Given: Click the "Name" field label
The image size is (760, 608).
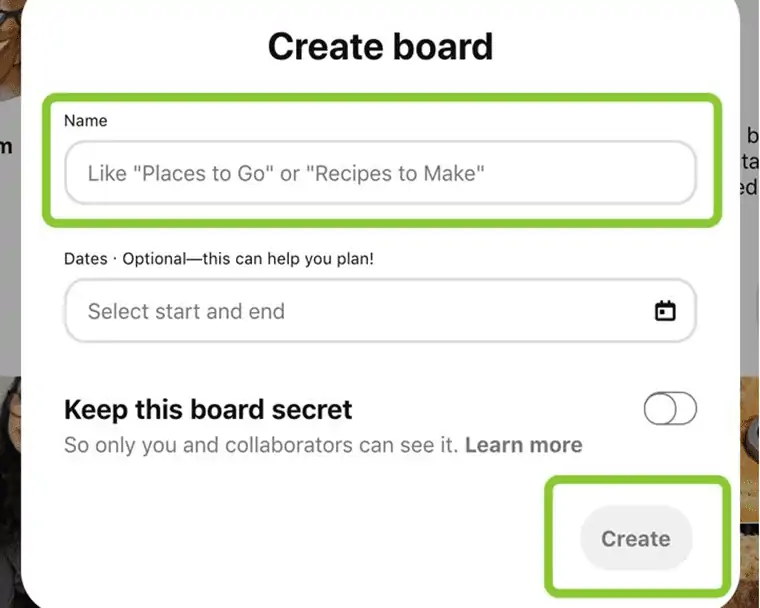Looking at the screenshot, I should click(x=85, y=120).
